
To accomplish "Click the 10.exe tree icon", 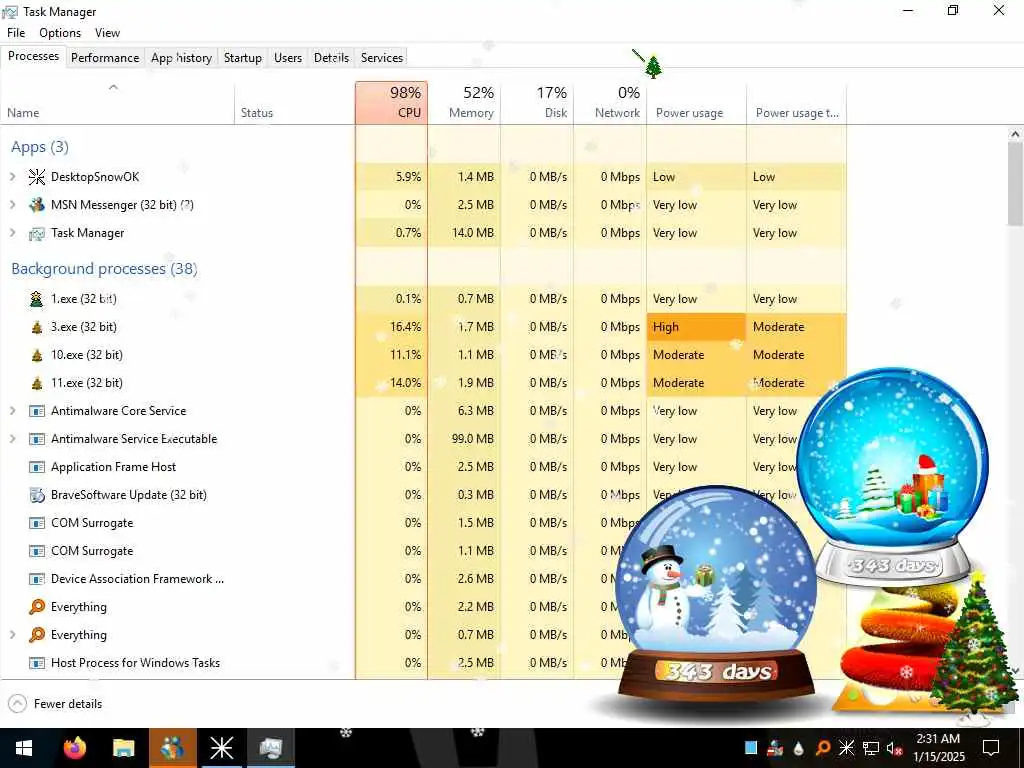I will click(x=37, y=355).
